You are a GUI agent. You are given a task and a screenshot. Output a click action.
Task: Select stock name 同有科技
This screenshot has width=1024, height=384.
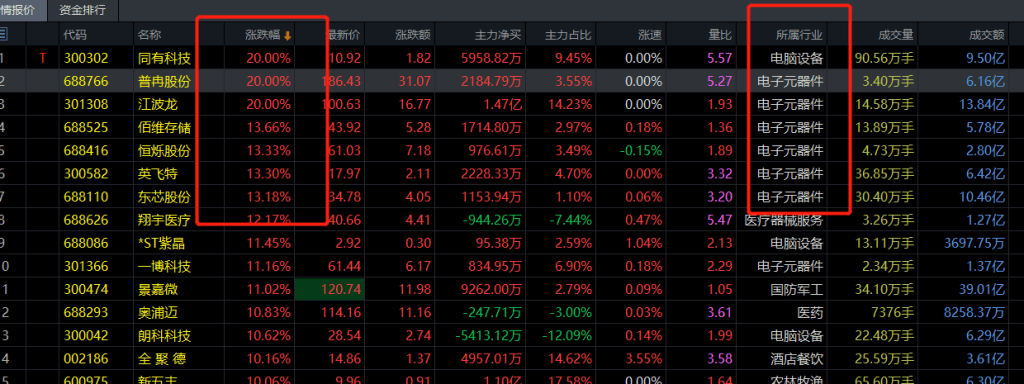(x=165, y=59)
